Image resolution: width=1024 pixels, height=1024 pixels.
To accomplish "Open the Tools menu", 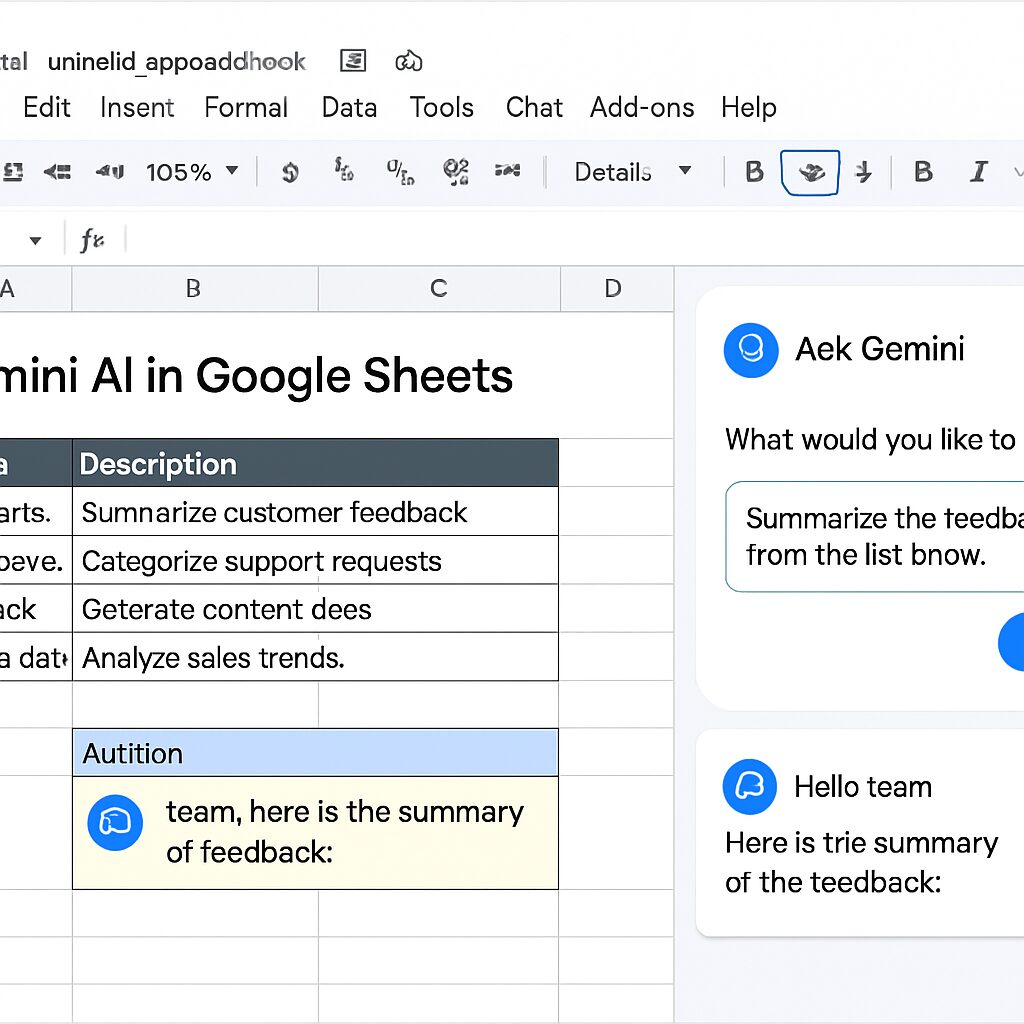I will click(441, 107).
